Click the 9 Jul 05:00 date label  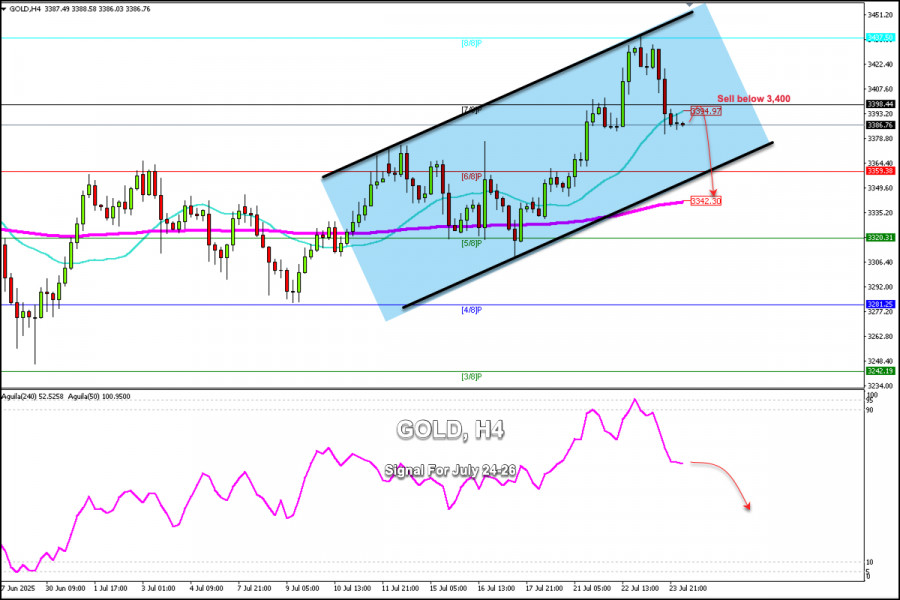[302, 589]
